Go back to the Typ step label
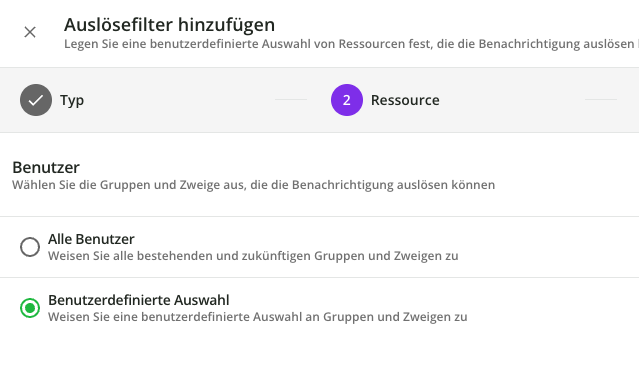The image size is (639, 386). [72, 100]
